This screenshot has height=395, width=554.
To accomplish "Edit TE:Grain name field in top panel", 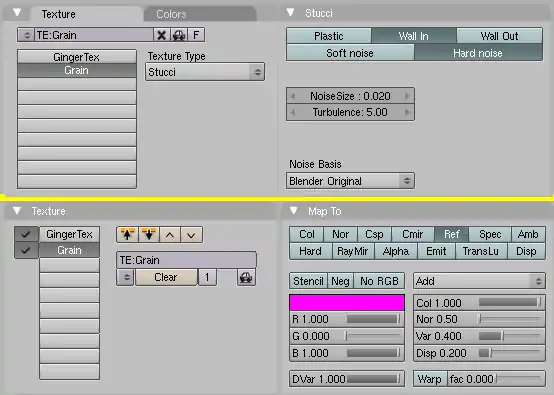I will tap(94, 35).
